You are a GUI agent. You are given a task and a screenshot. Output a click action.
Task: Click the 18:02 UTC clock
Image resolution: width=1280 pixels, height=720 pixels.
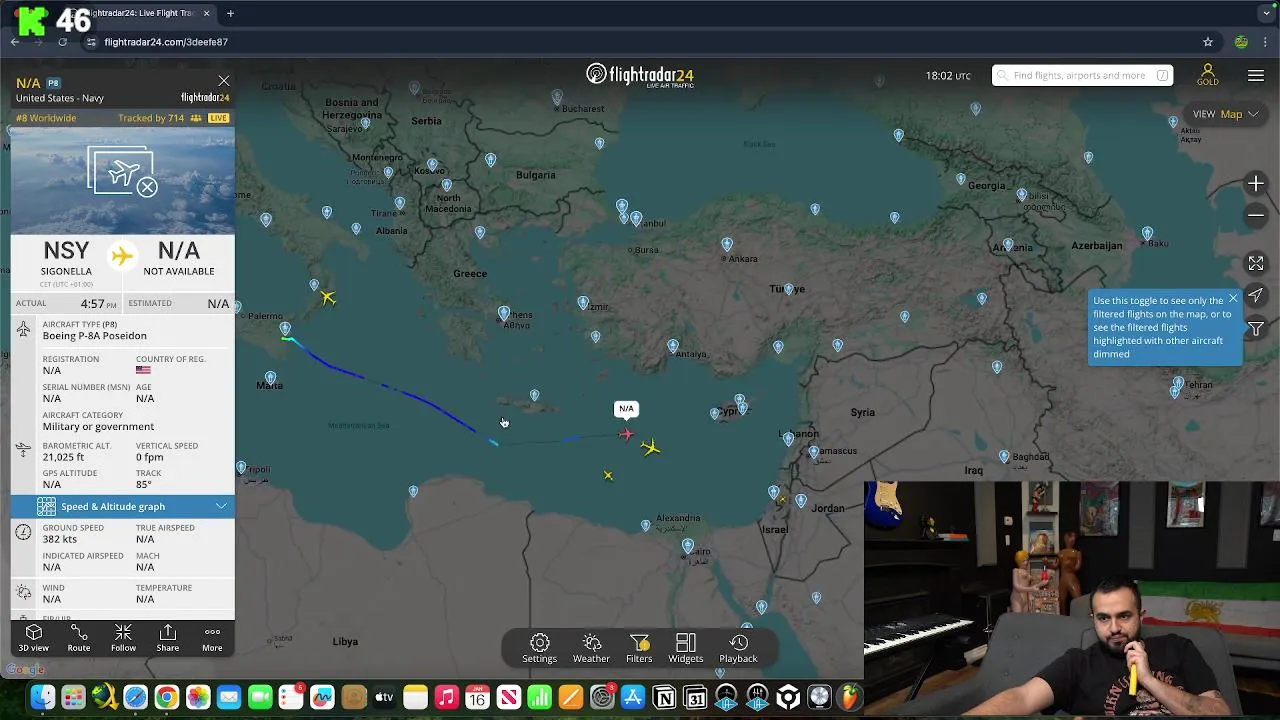pyautogui.click(x=948, y=76)
